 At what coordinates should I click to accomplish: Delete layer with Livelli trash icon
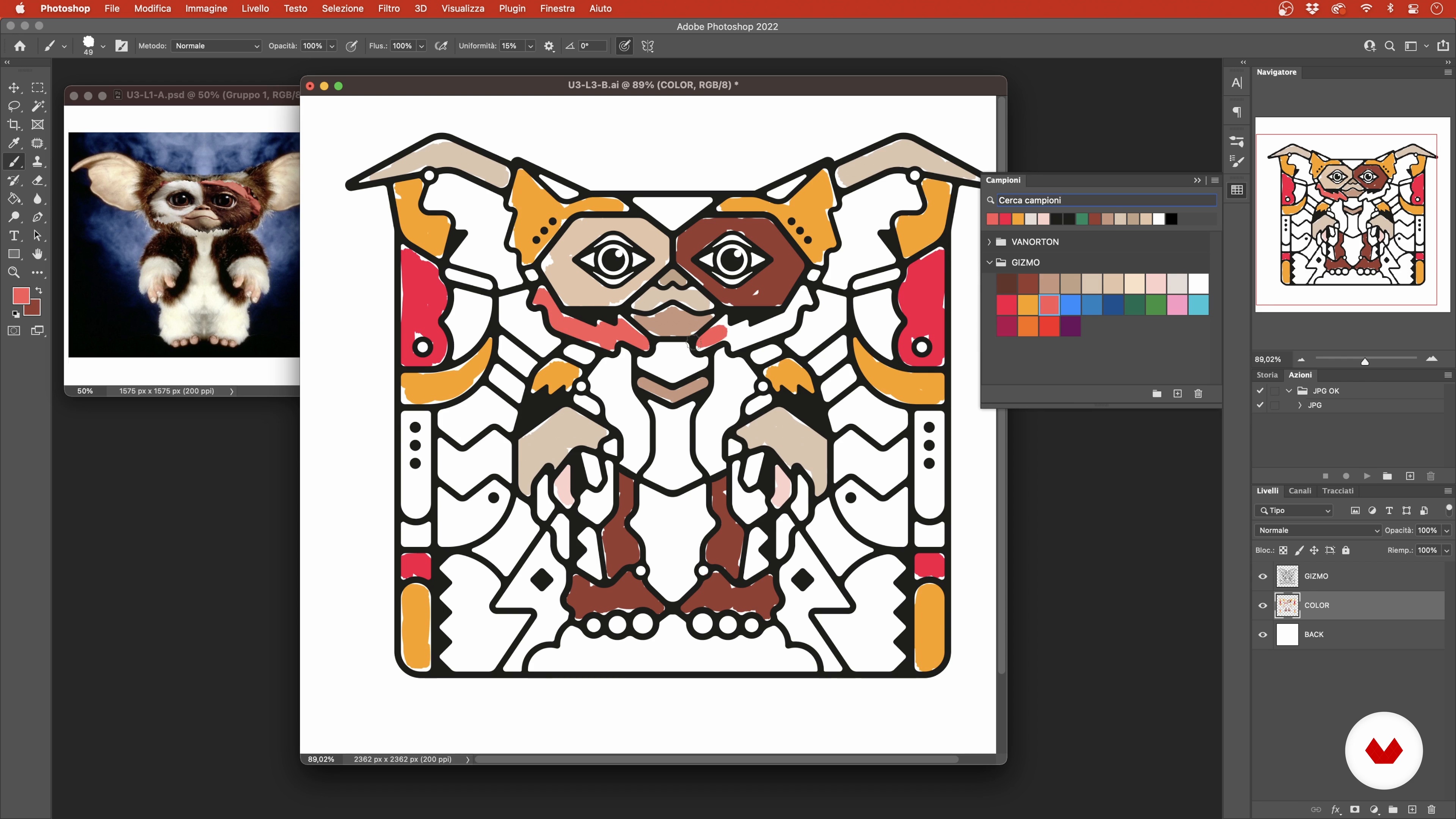(1431, 810)
